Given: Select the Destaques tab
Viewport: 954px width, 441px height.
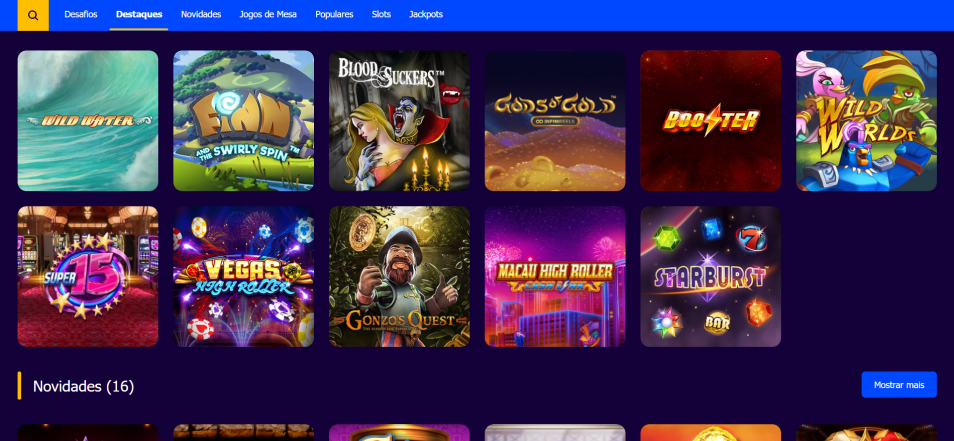Looking at the screenshot, I should 139,15.
